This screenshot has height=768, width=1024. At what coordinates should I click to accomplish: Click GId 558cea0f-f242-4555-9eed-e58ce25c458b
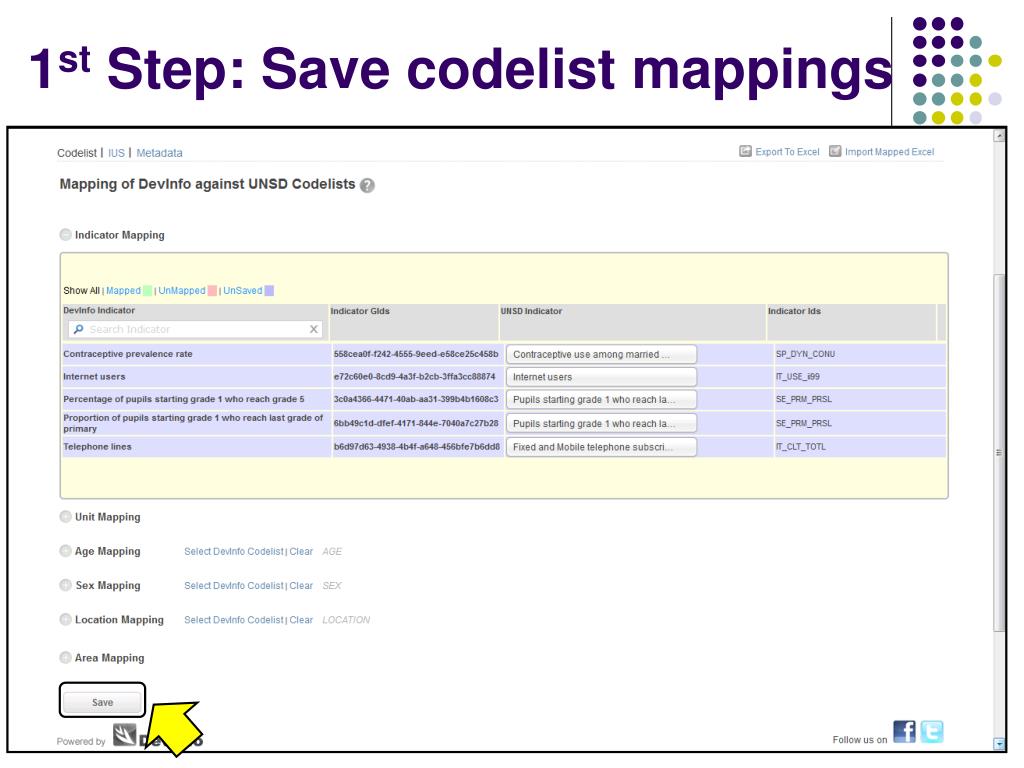click(416, 354)
